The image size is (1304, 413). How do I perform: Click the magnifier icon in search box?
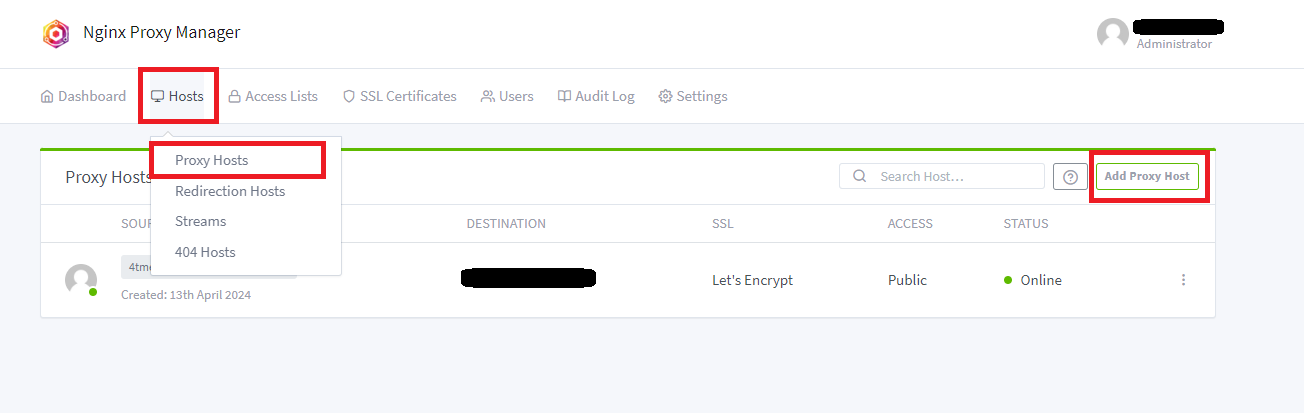pyautogui.click(x=859, y=176)
